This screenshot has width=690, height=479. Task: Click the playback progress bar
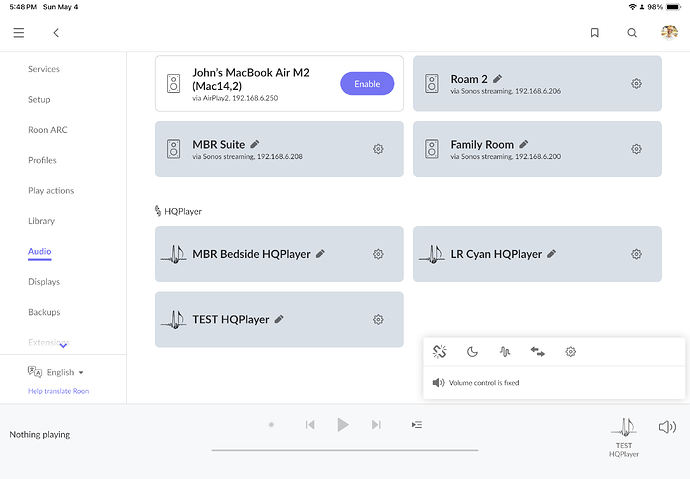point(345,450)
